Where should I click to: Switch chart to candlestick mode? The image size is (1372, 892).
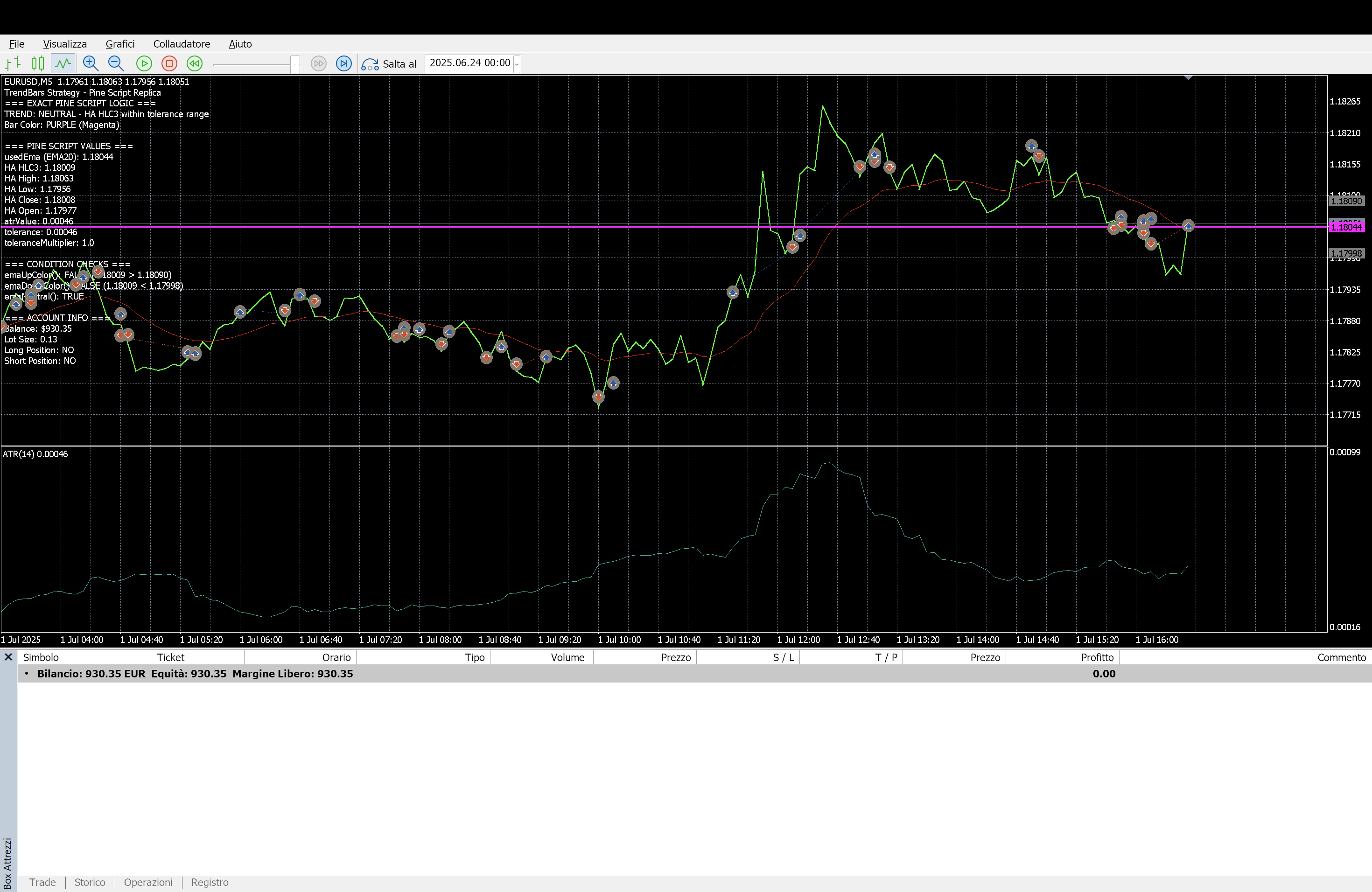37,63
